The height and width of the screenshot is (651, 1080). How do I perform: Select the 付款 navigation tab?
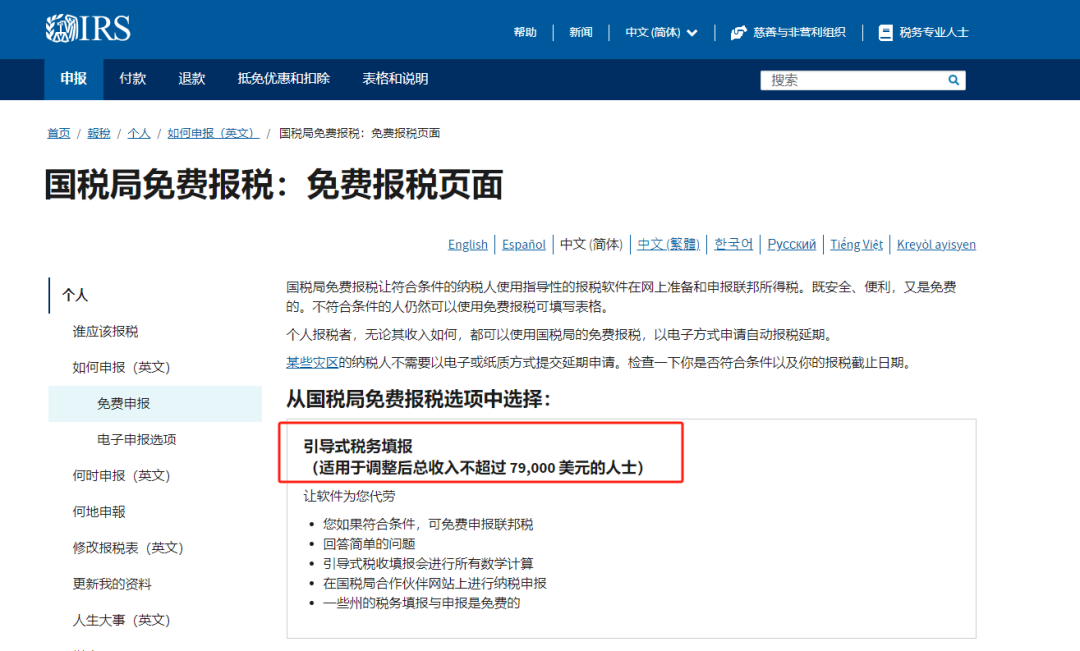pos(132,79)
